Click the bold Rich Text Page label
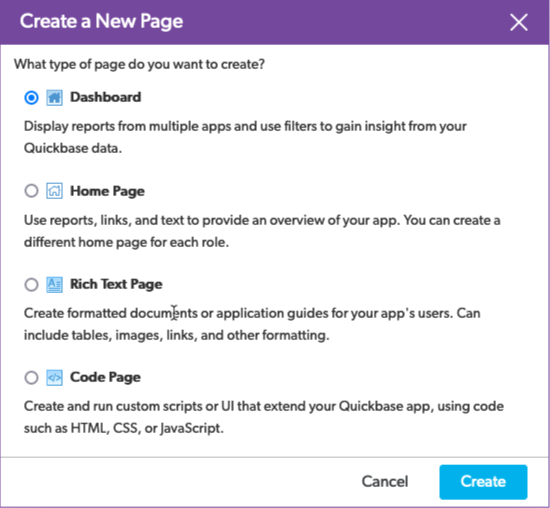Image resolution: width=550 pixels, height=508 pixels. point(116,284)
